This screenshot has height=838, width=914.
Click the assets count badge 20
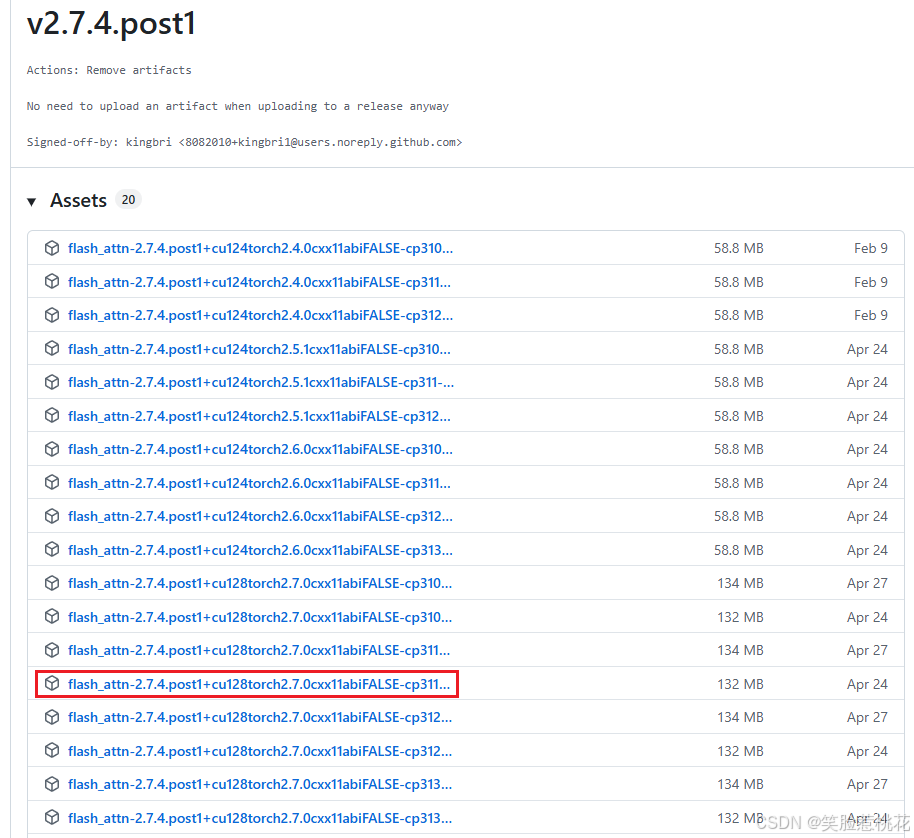point(128,200)
